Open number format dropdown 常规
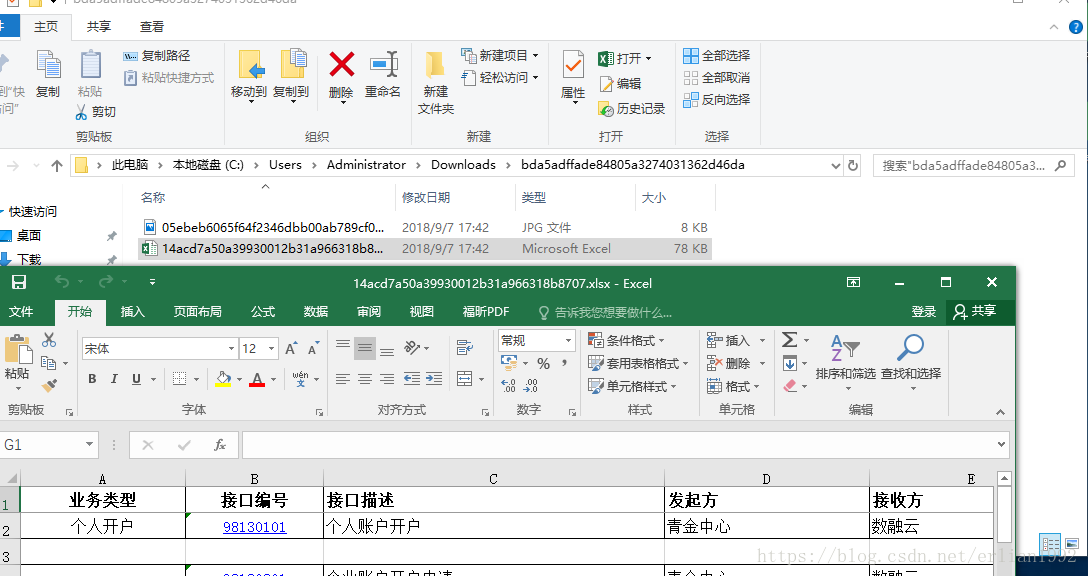 [568, 340]
